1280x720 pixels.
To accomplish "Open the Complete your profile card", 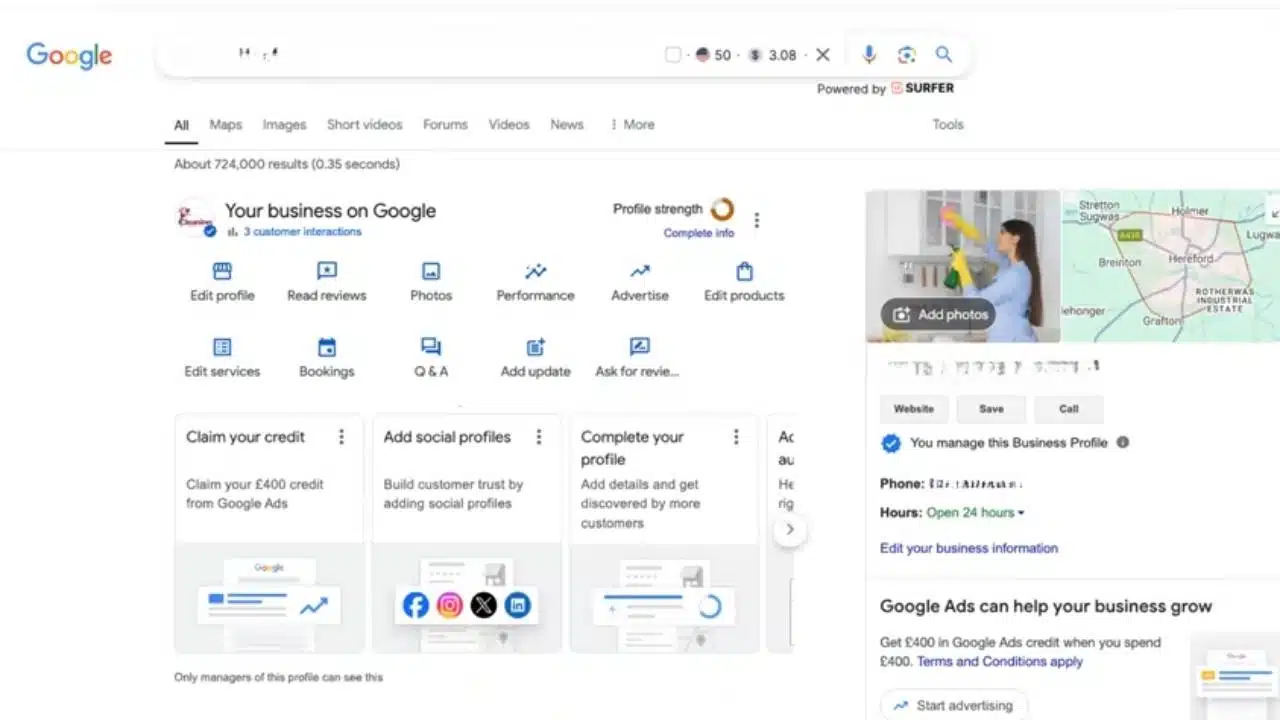I will click(x=664, y=533).
